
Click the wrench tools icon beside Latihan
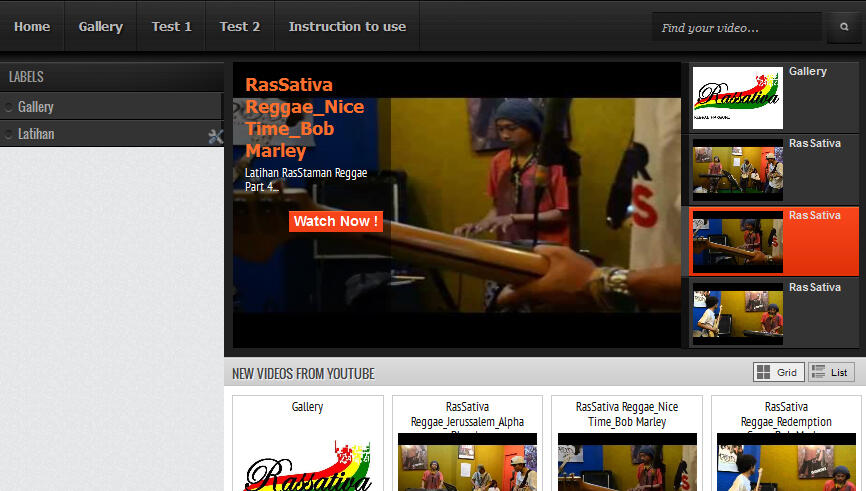[215, 136]
